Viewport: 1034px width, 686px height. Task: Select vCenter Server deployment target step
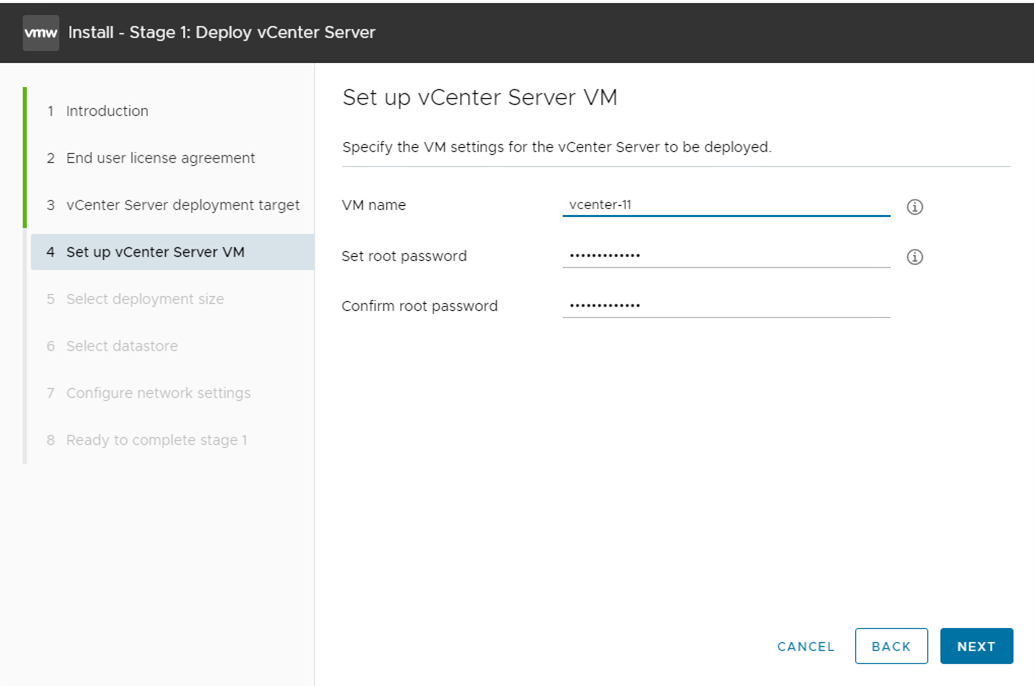[183, 205]
